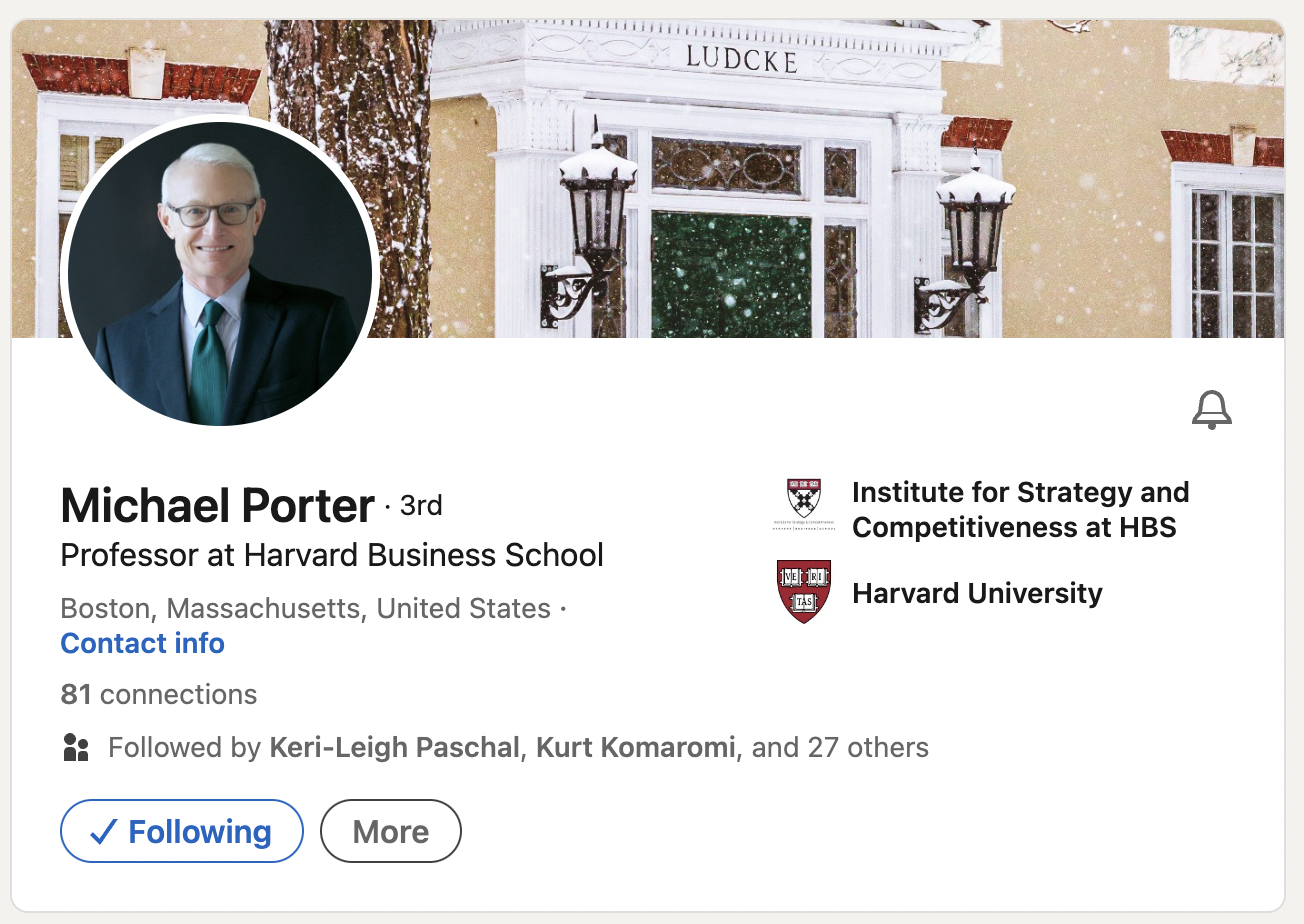View the 81 connections list
Screen dimensions: 1304x924
click(x=158, y=694)
